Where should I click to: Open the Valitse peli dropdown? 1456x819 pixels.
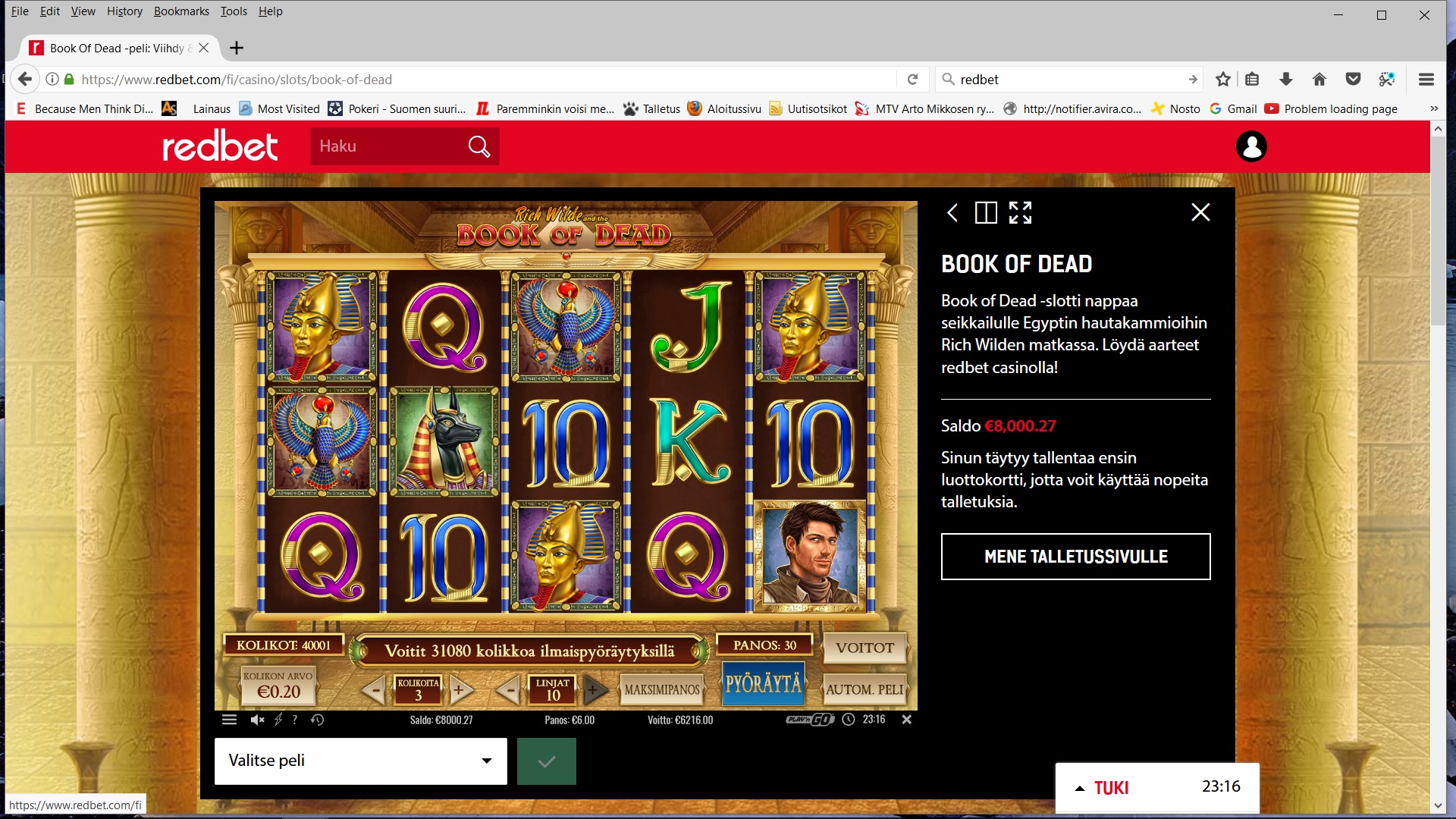(x=361, y=761)
